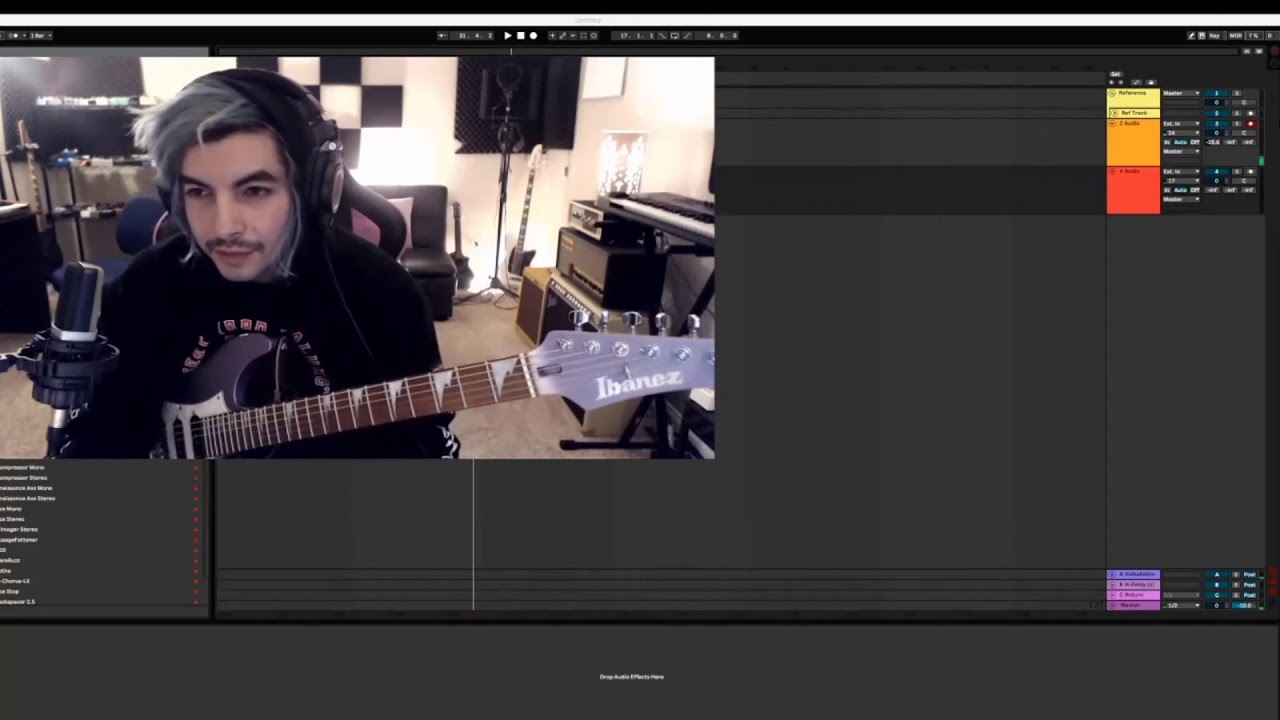The image size is (1280, 720).
Task: Toggle A Valhalla return Post button
Action: click(x=1250, y=574)
